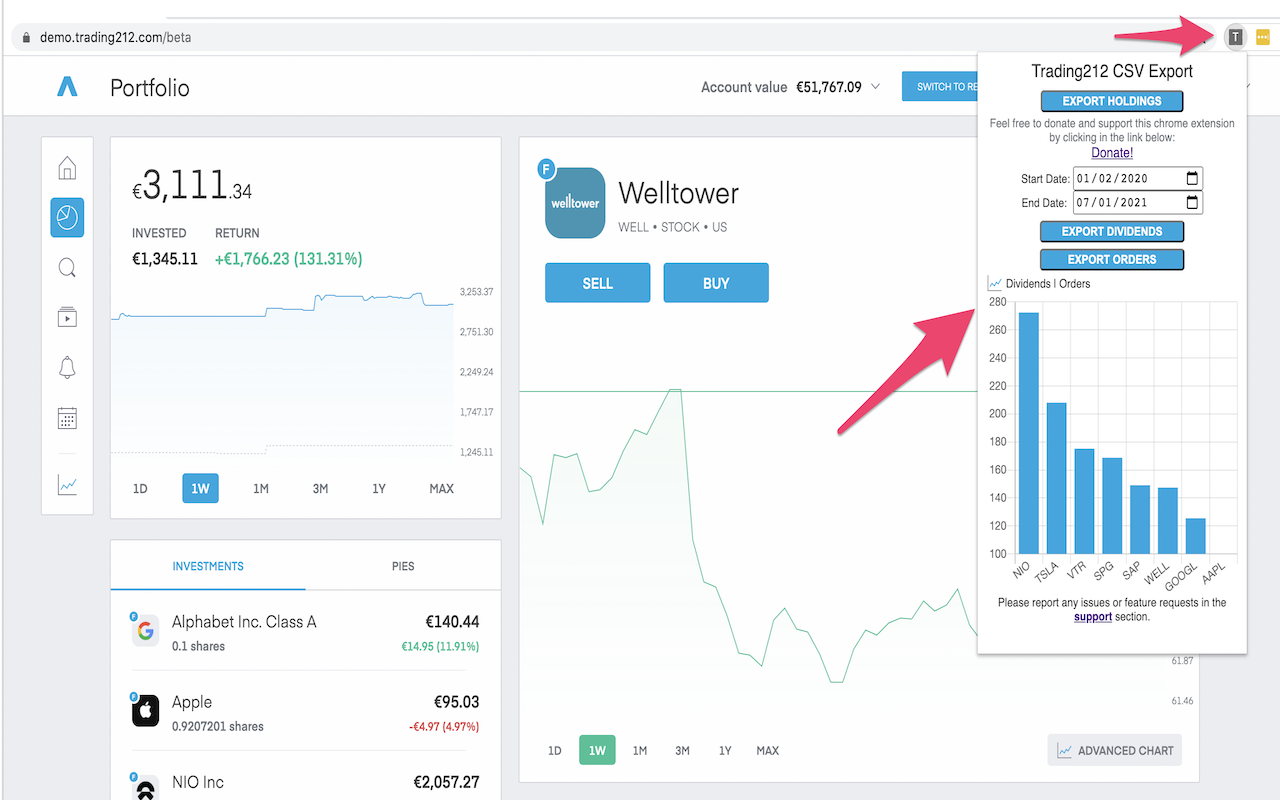The image size is (1280, 800).
Task: Open the video tutorials sidebar icon
Action: 66,317
